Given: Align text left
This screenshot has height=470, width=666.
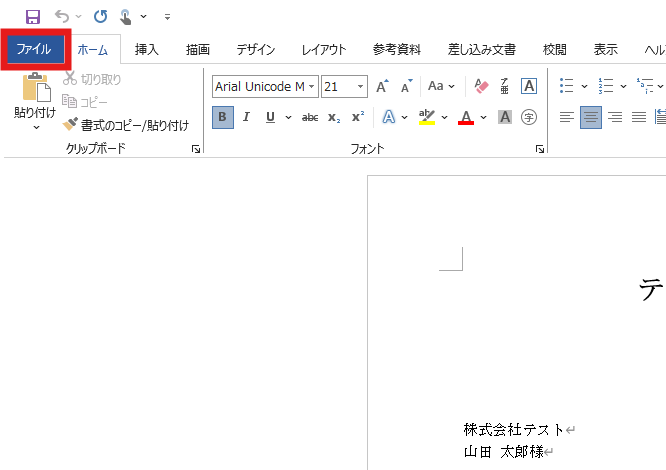Looking at the screenshot, I should [x=567, y=117].
